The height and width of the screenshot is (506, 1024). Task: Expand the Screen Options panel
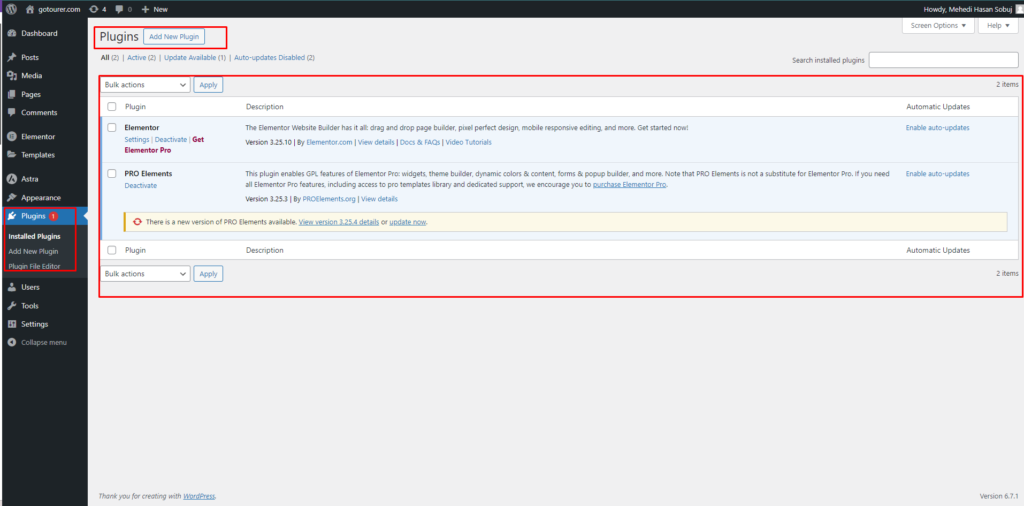938,25
